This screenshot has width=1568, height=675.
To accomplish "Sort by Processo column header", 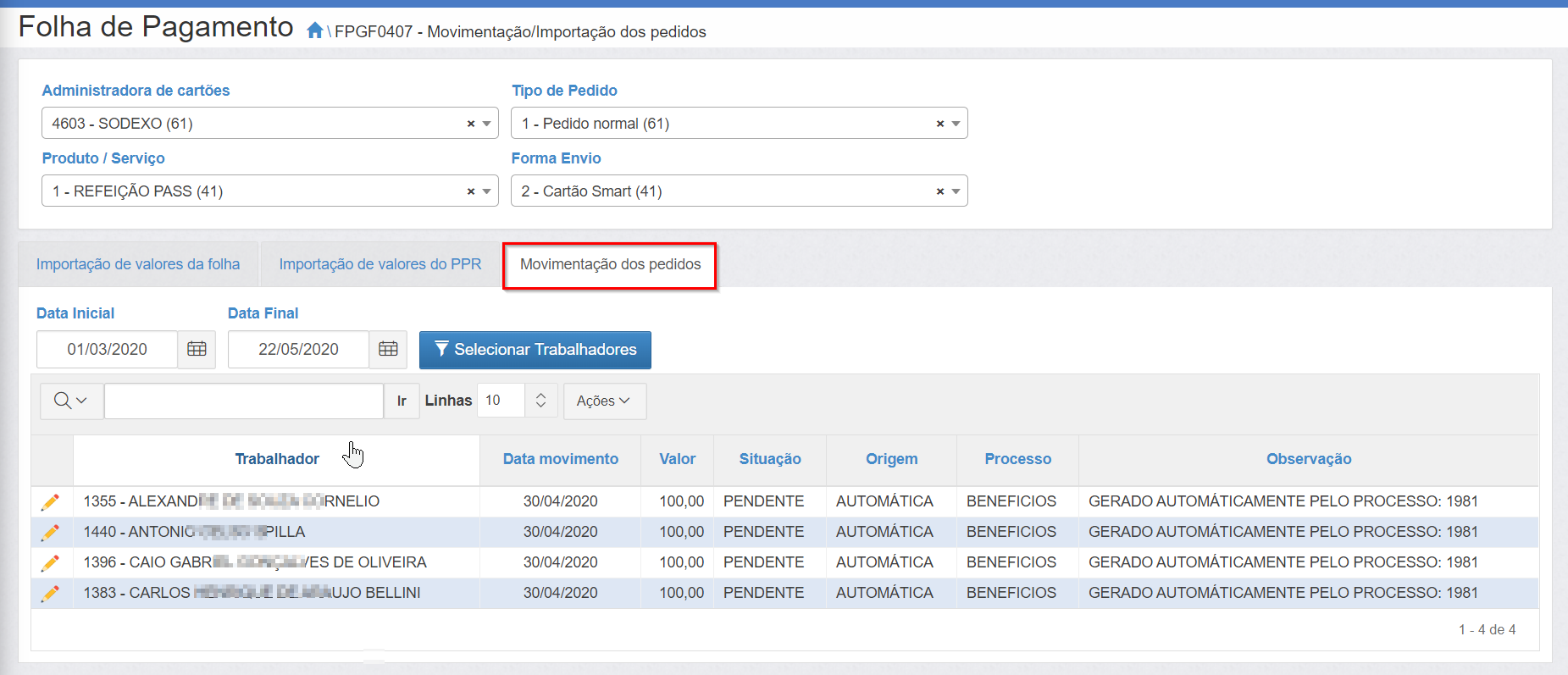I will [1018, 459].
